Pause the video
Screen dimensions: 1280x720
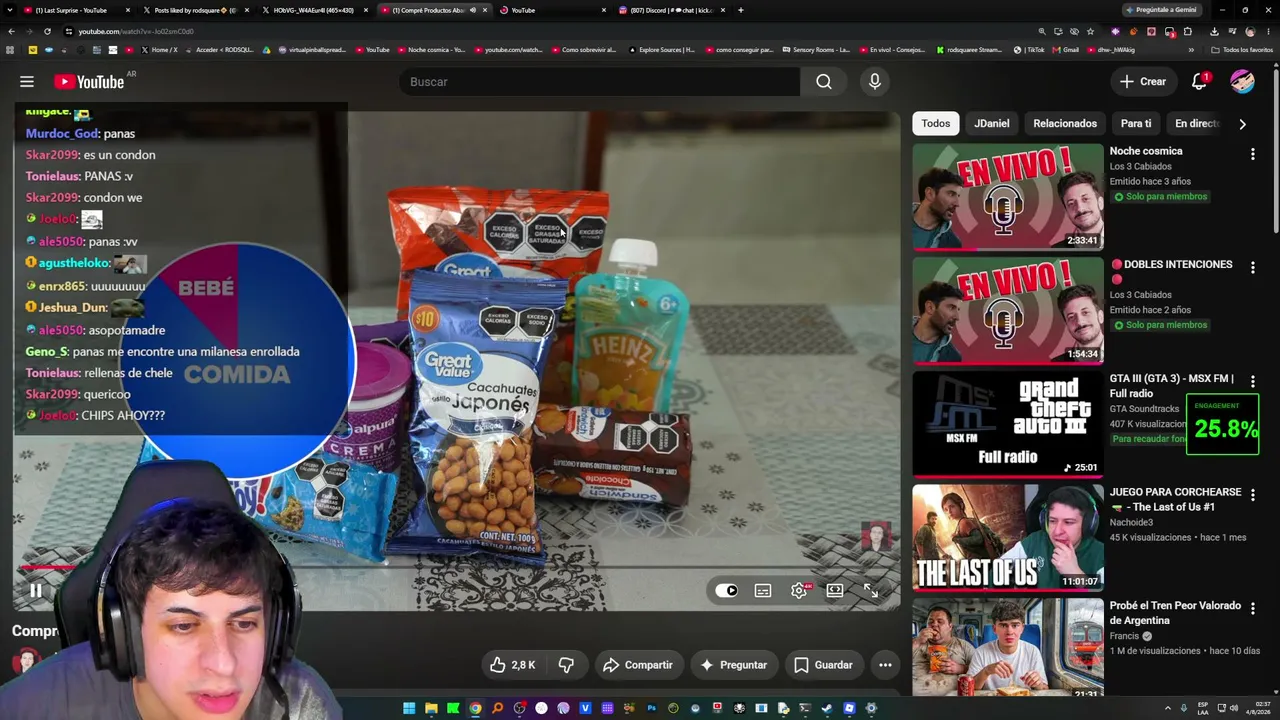[36, 591]
